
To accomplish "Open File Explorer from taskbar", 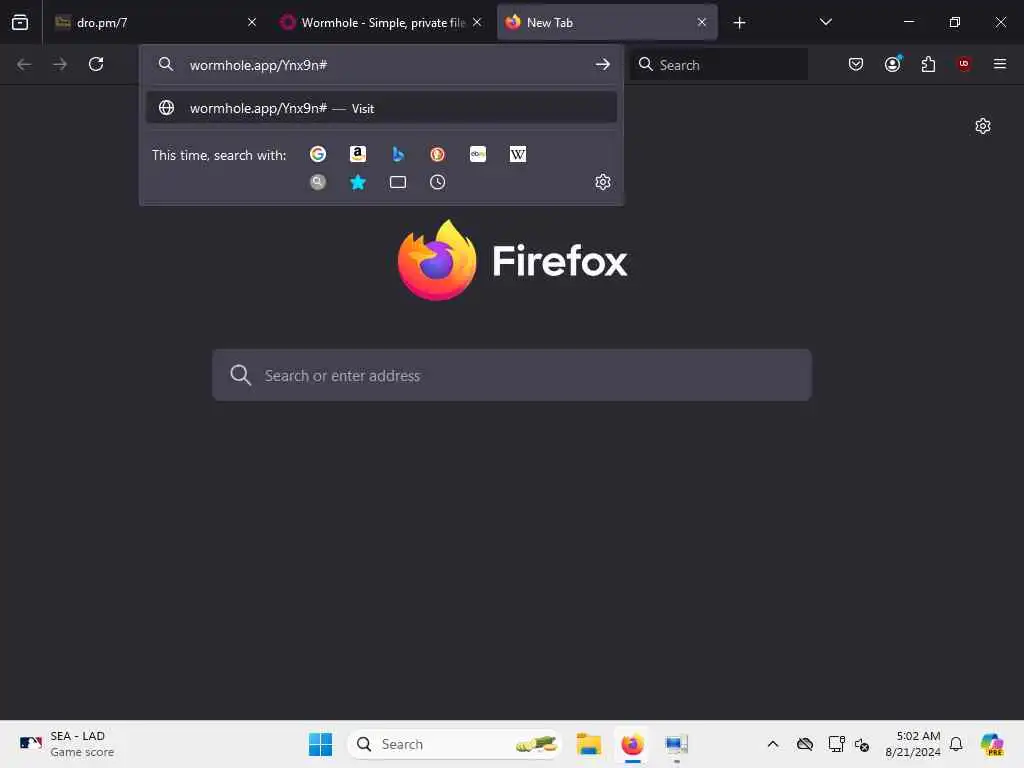I will click(x=588, y=744).
